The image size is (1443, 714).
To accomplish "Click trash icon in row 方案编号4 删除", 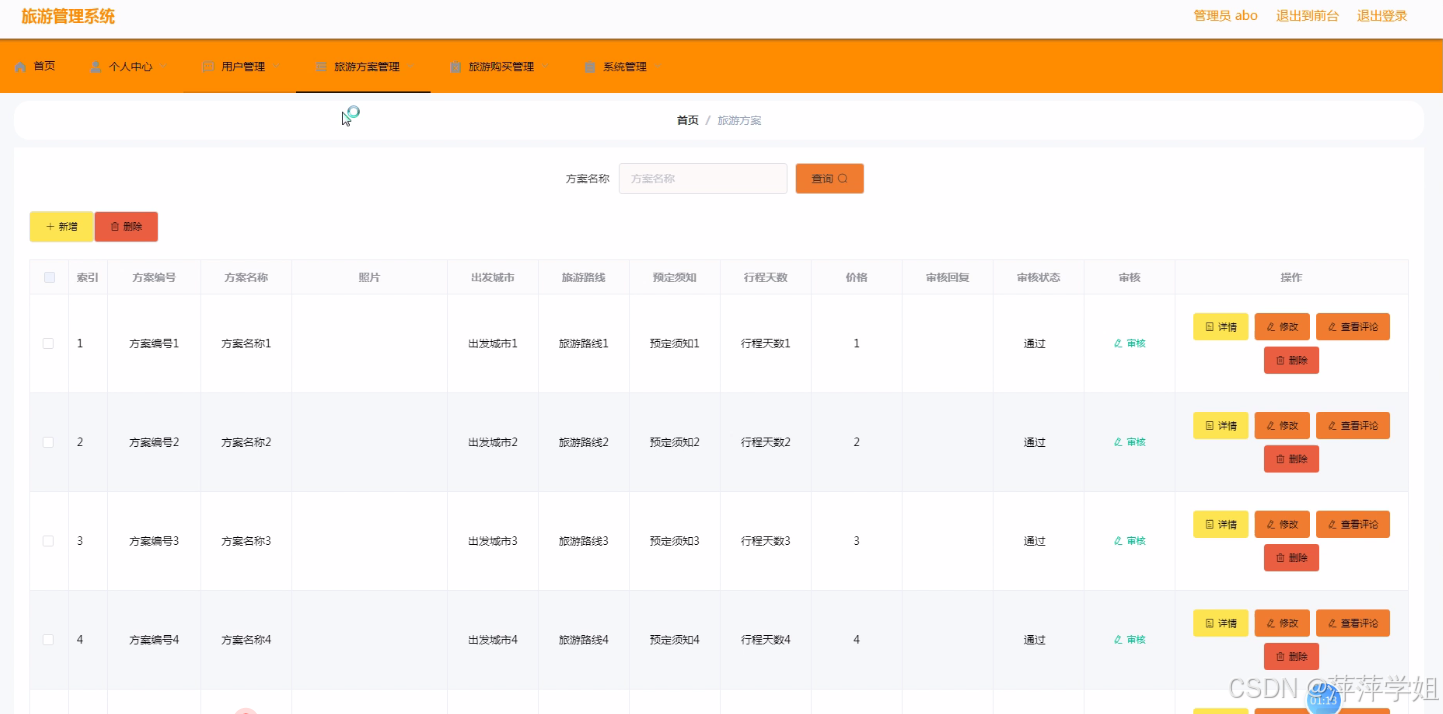I will click(1280, 657).
